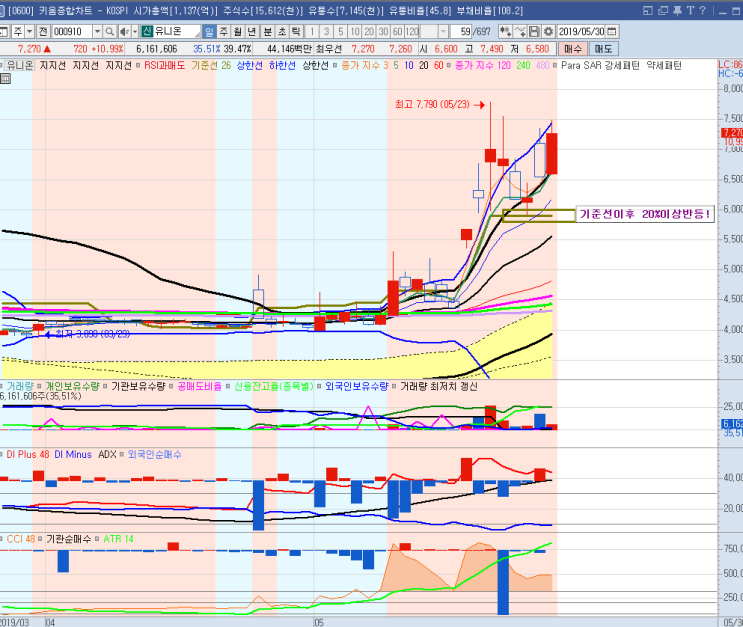Click the 외국인순매수 indicator label
The height and width of the screenshot is (627, 743).
154,454
